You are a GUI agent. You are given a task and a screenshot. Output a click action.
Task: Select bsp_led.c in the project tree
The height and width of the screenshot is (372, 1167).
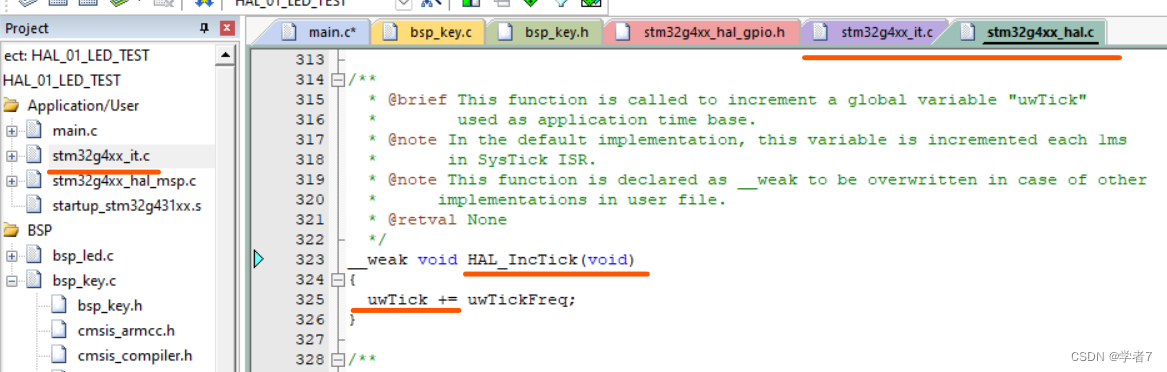pyautogui.click(x=83, y=256)
